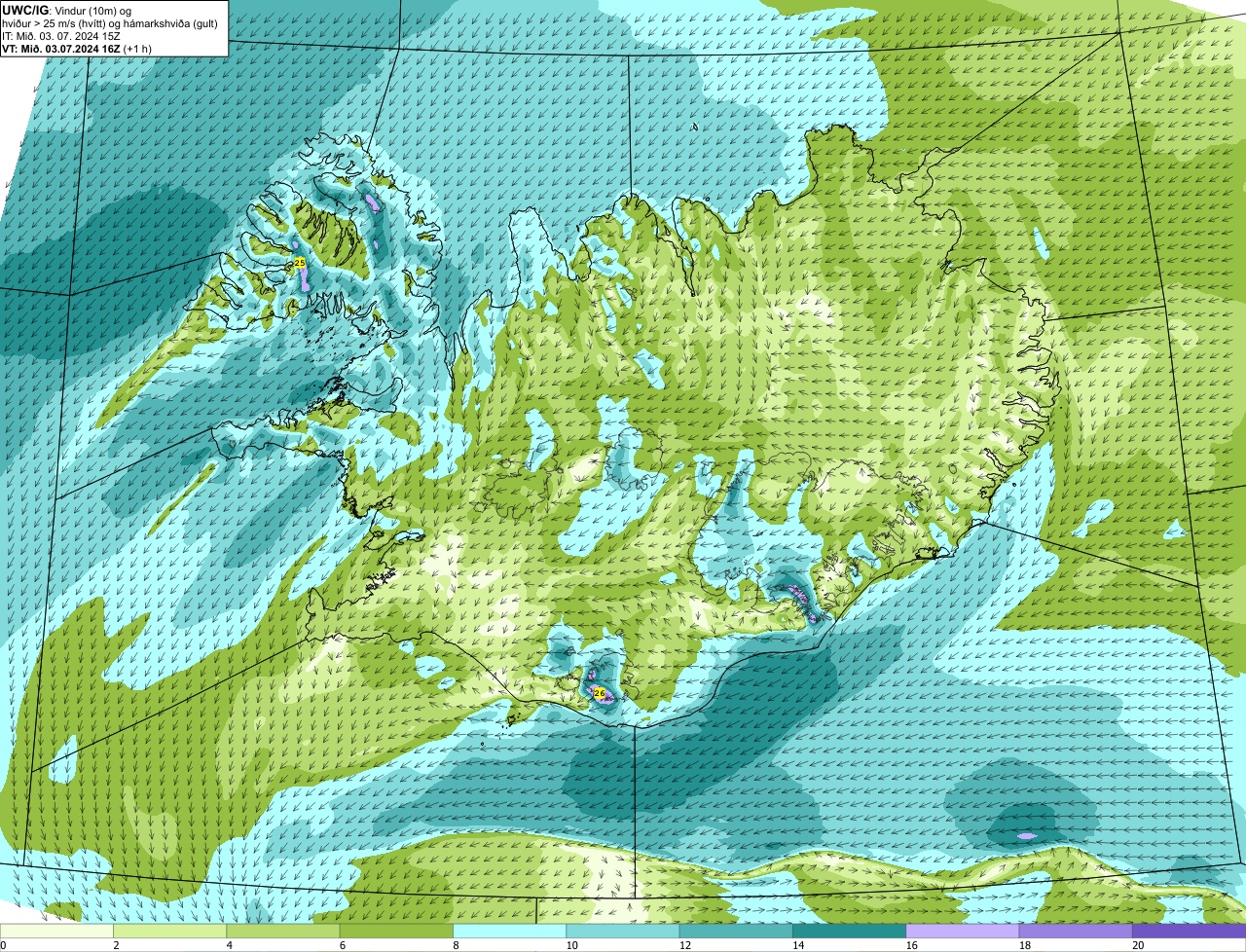Pick the teal 12–14 m/s legend swatch
Image resolution: width=1246 pixels, height=952 pixels.
pyautogui.click(x=736, y=931)
